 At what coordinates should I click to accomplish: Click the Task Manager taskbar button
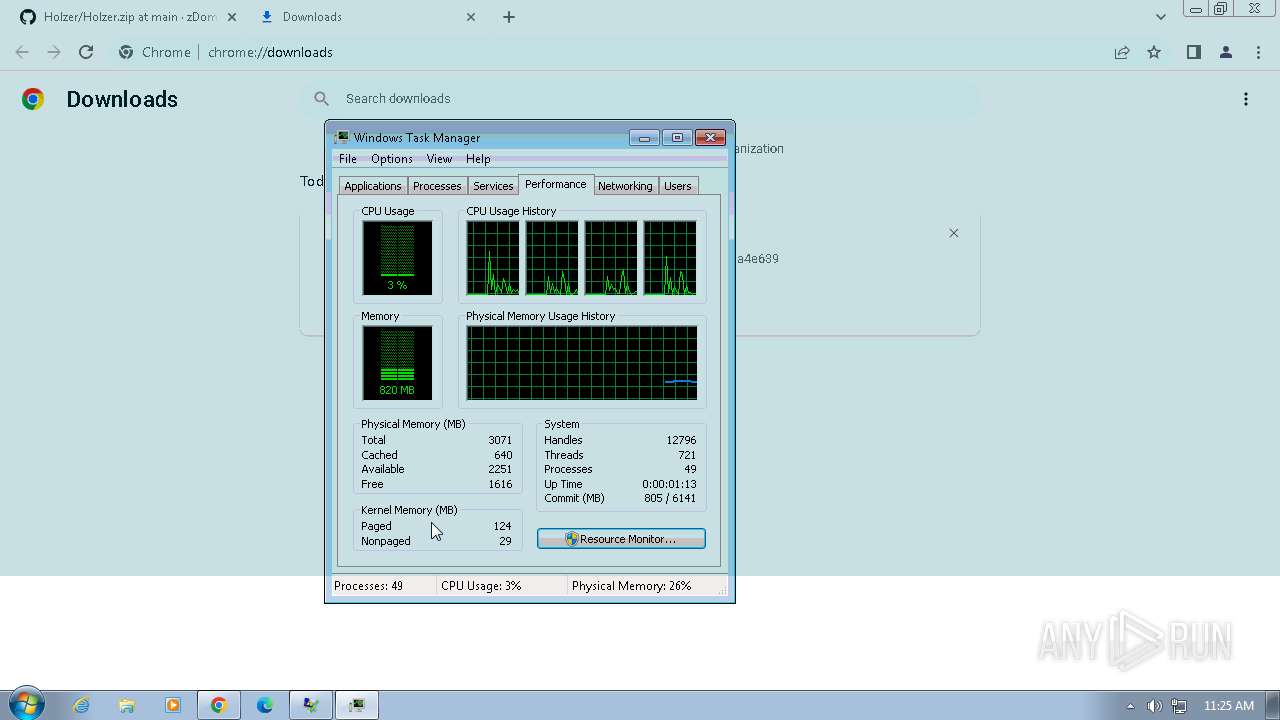coord(357,705)
